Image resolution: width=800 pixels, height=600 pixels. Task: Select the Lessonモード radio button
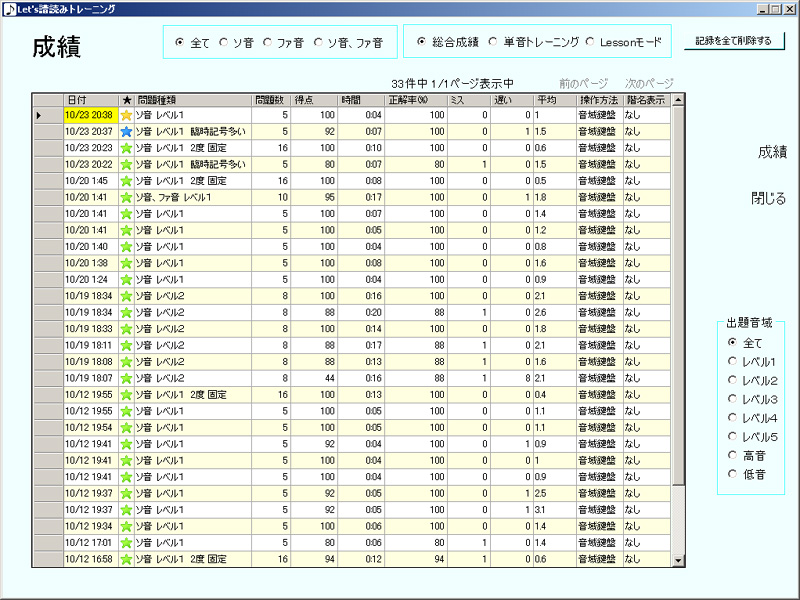[x=590, y=41]
